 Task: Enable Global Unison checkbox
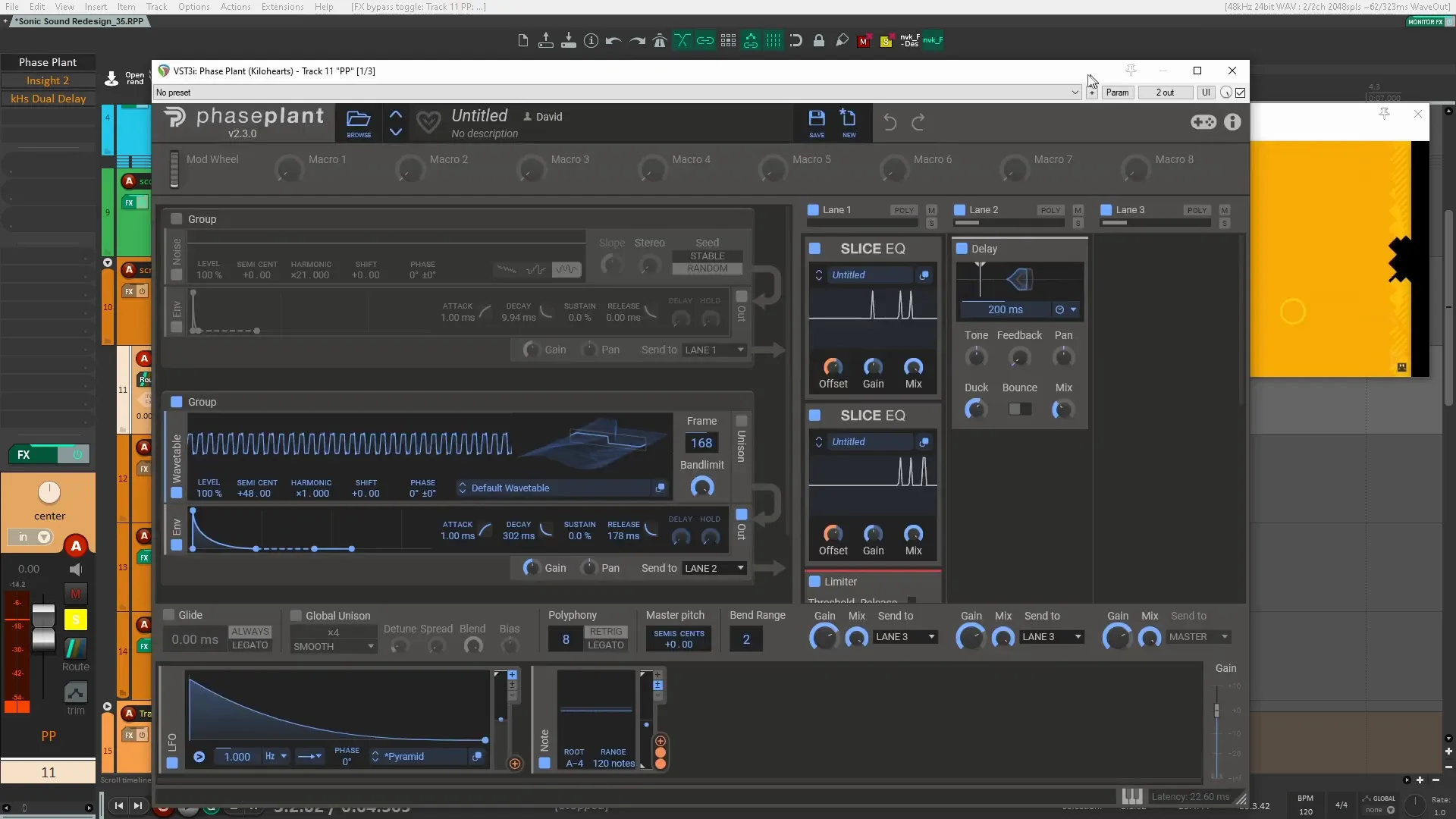(296, 616)
